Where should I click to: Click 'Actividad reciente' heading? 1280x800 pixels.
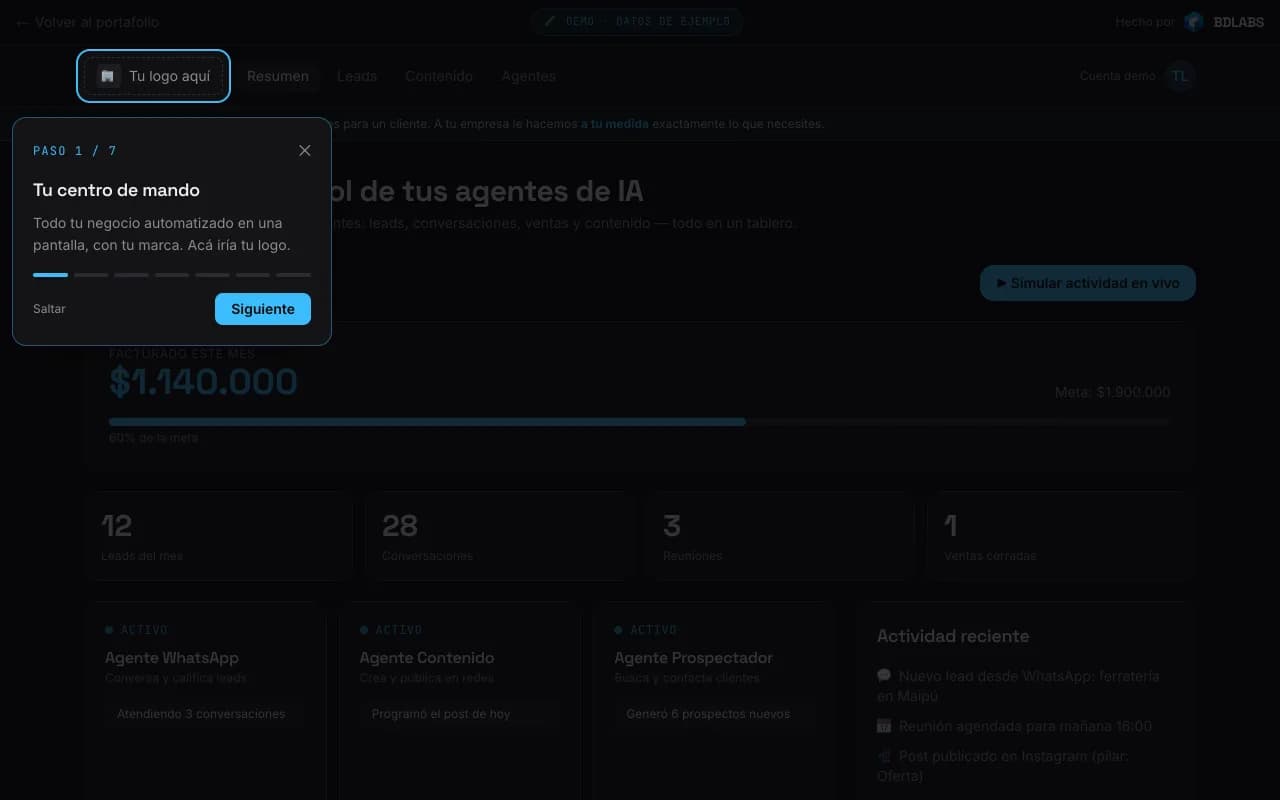[x=953, y=636]
